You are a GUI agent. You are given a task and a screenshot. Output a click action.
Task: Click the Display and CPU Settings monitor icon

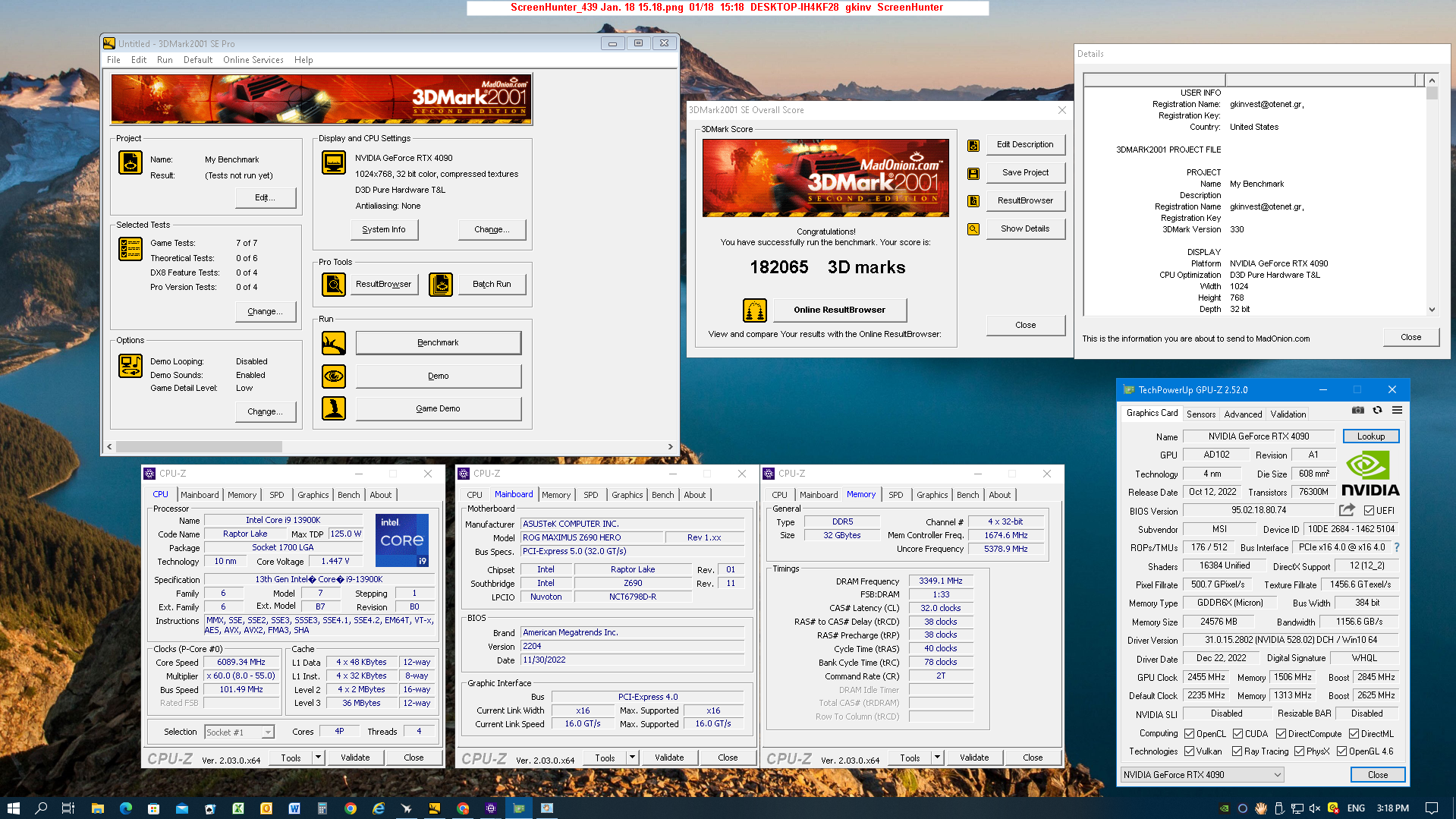tap(334, 162)
